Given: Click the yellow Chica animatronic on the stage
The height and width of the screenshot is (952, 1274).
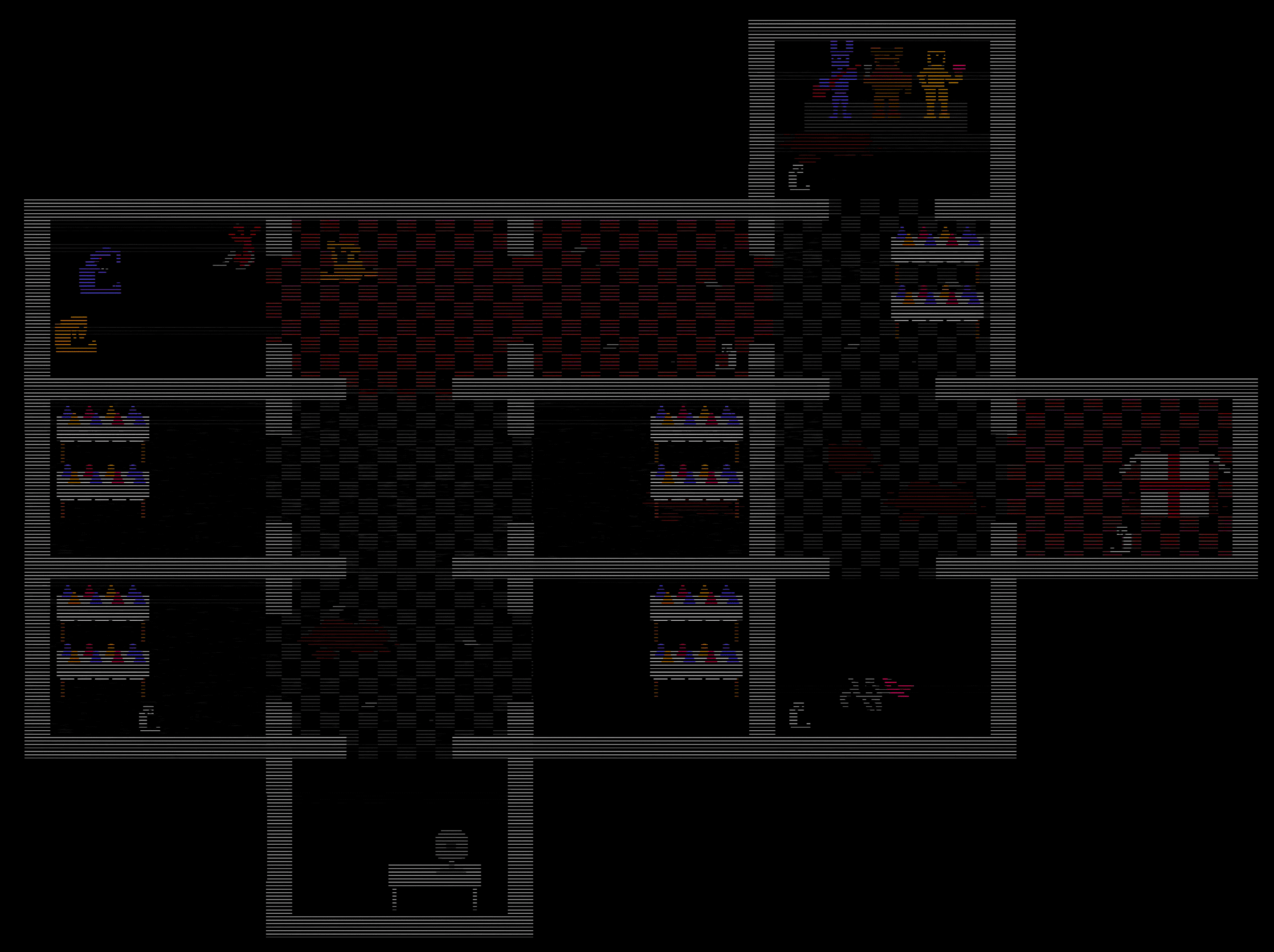Looking at the screenshot, I should pos(936,84).
